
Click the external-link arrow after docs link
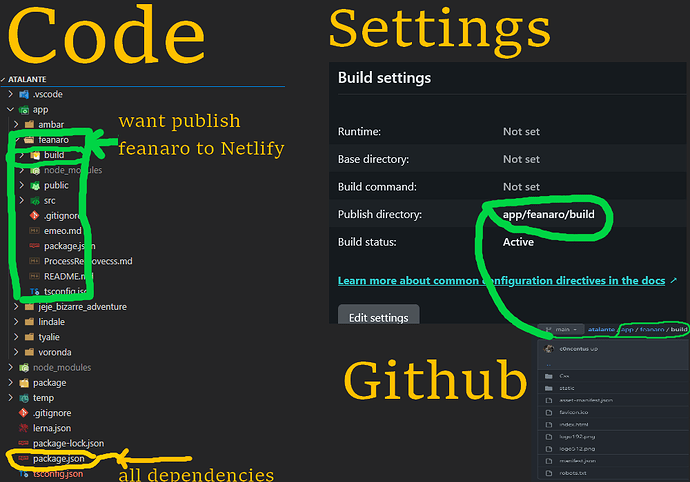673,280
